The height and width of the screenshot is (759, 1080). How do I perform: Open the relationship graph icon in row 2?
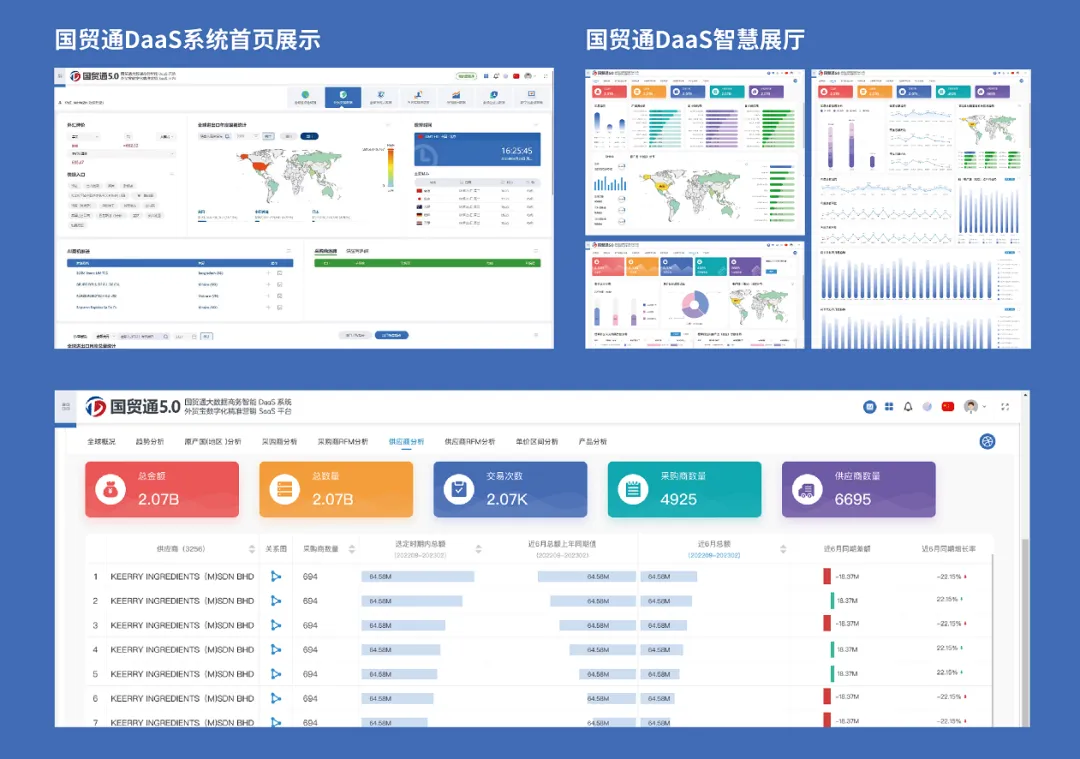[x=276, y=601]
